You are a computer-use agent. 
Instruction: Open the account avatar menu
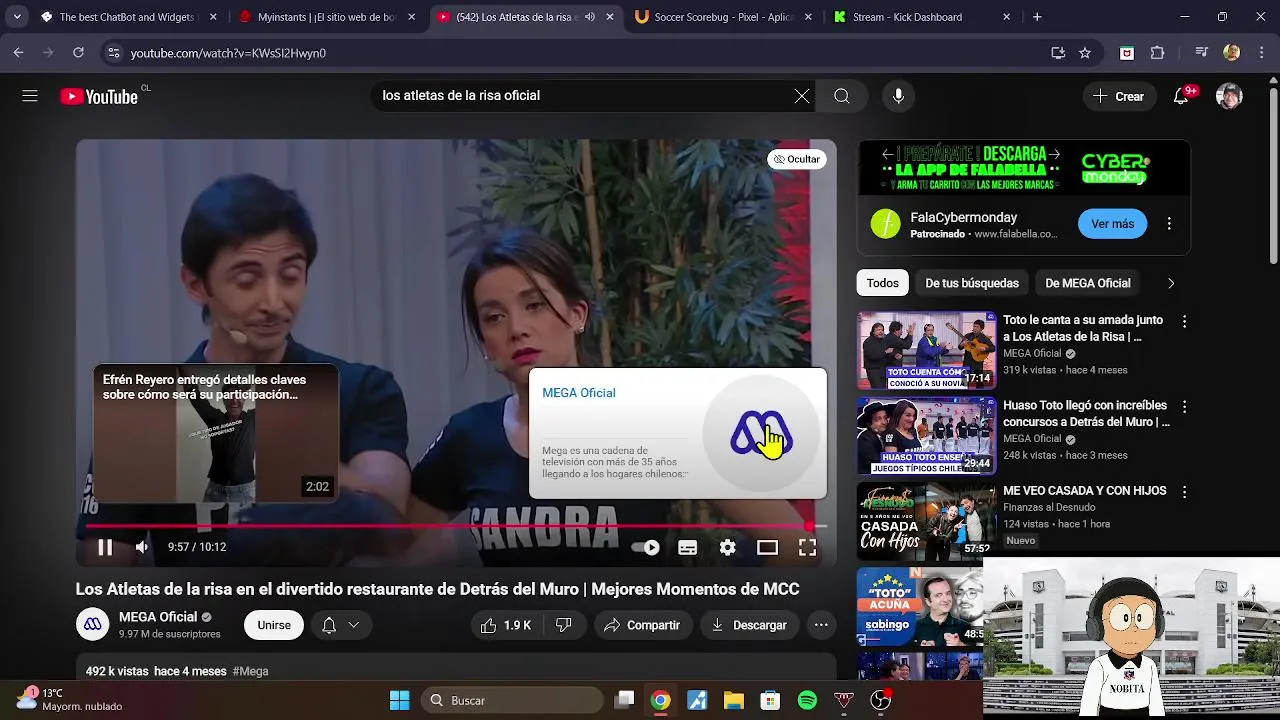(x=1229, y=96)
